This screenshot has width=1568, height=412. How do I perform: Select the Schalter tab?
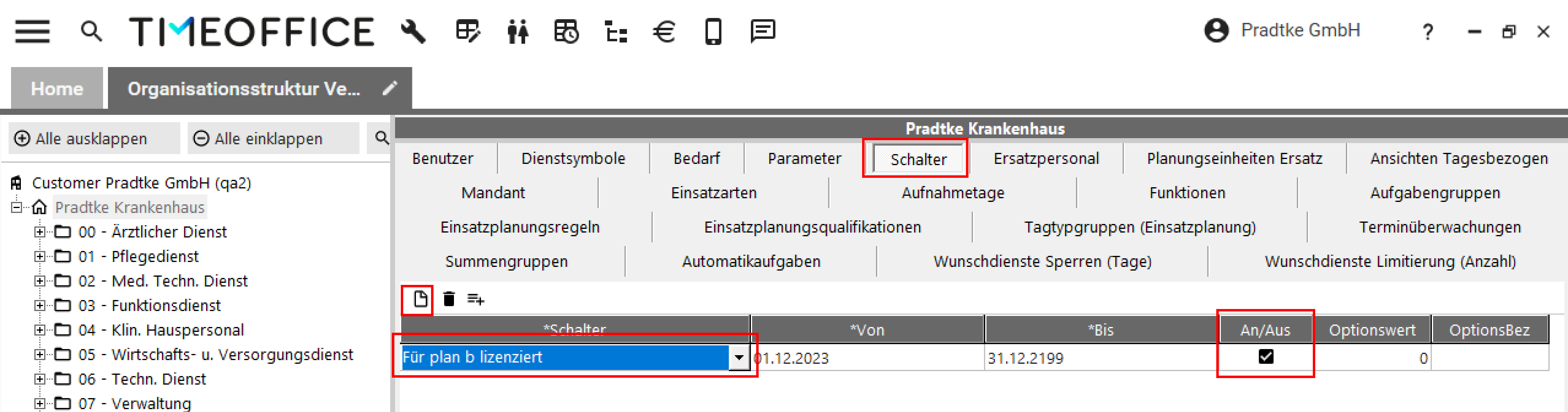coord(919,159)
